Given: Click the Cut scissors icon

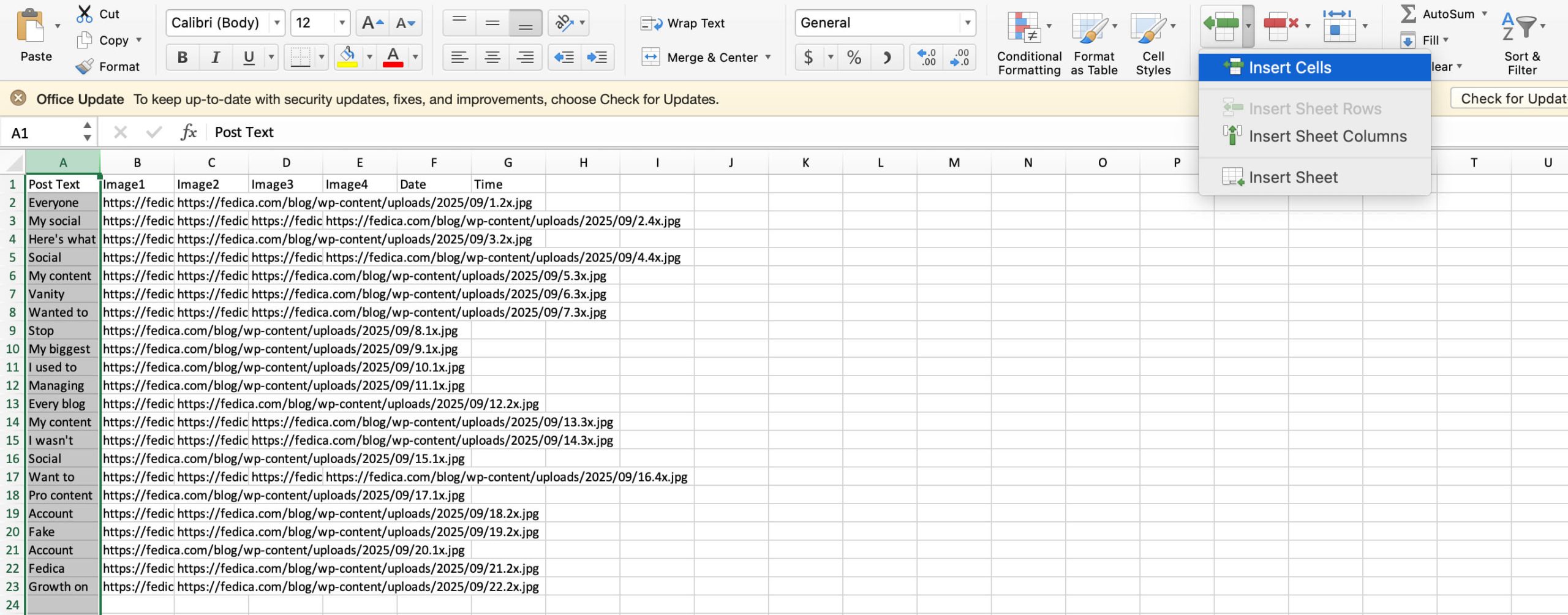Looking at the screenshot, I should pyautogui.click(x=84, y=14).
